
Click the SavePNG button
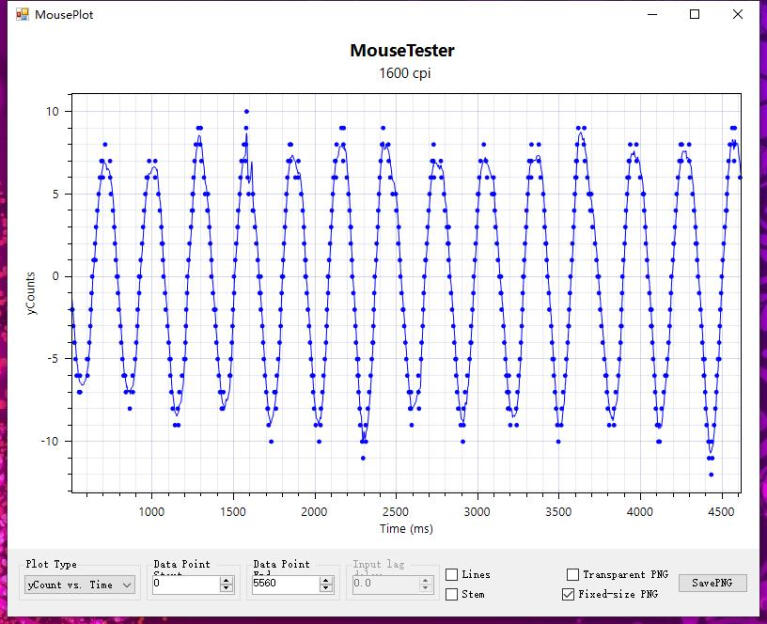pyautogui.click(x=712, y=583)
